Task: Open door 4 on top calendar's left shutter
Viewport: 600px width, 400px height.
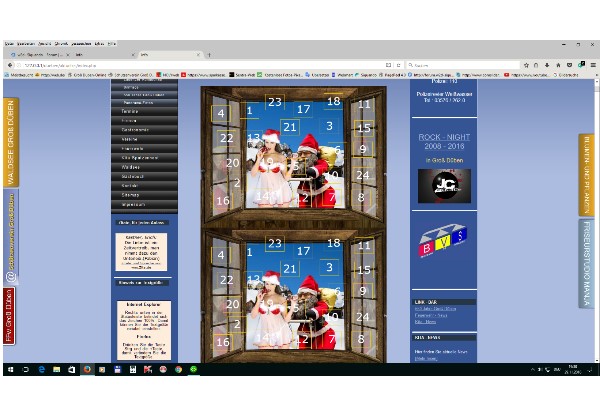Action: point(221,114)
